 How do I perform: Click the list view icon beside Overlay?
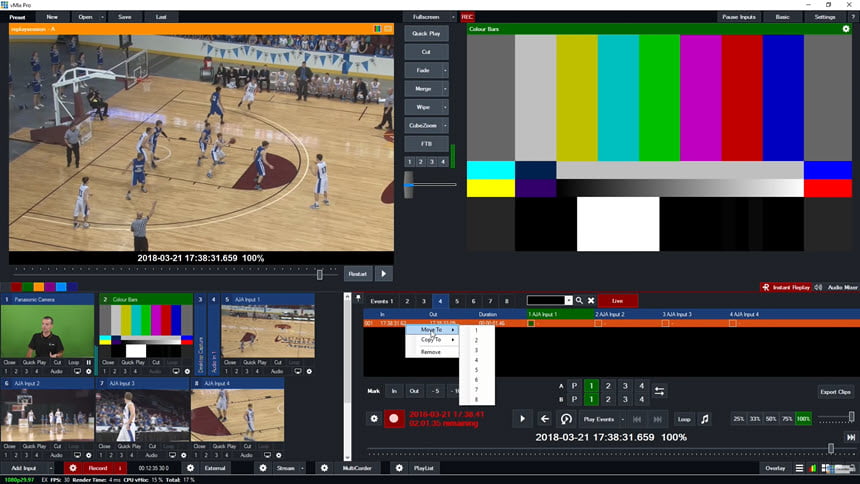[x=799, y=468]
